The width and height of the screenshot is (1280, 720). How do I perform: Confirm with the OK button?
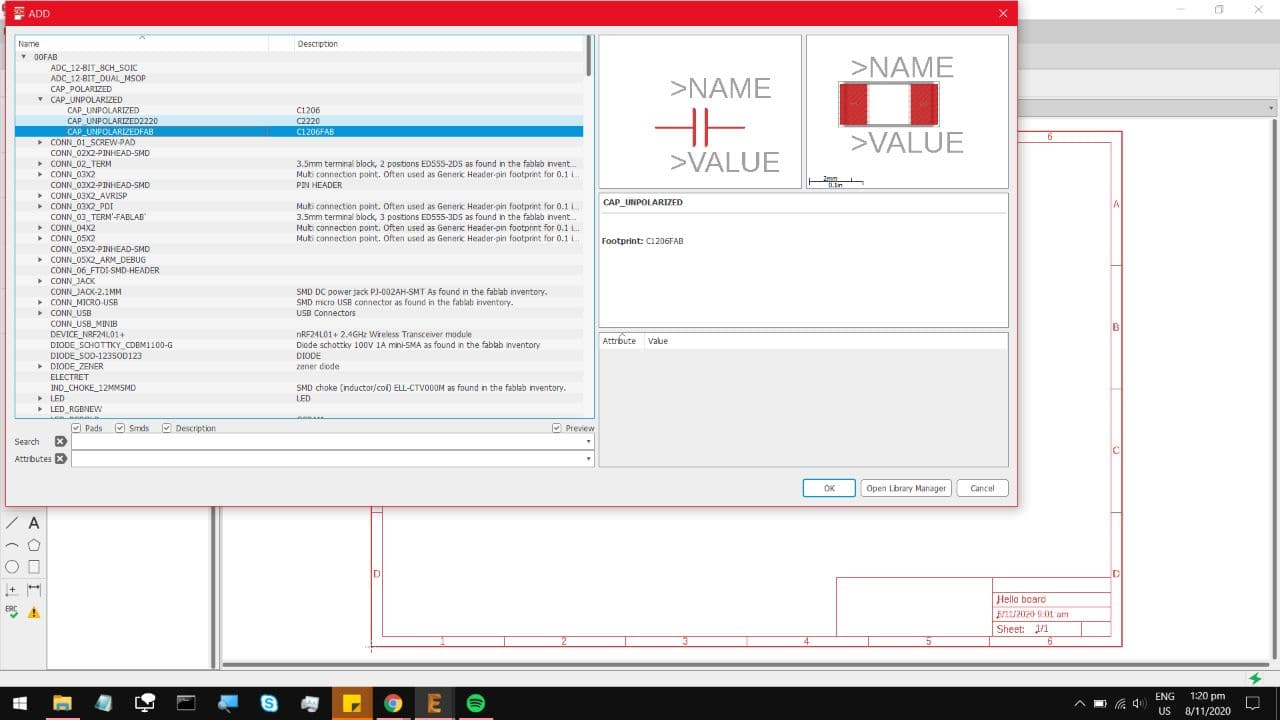[x=828, y=488]
